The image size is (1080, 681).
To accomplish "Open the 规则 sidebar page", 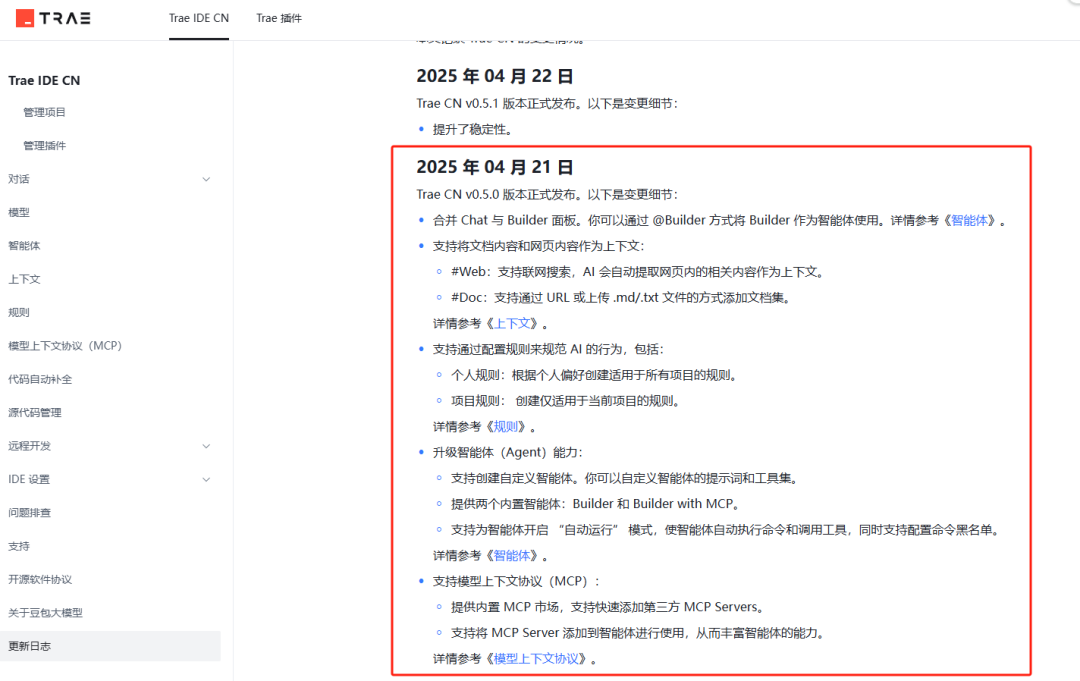I will (19, 313).
